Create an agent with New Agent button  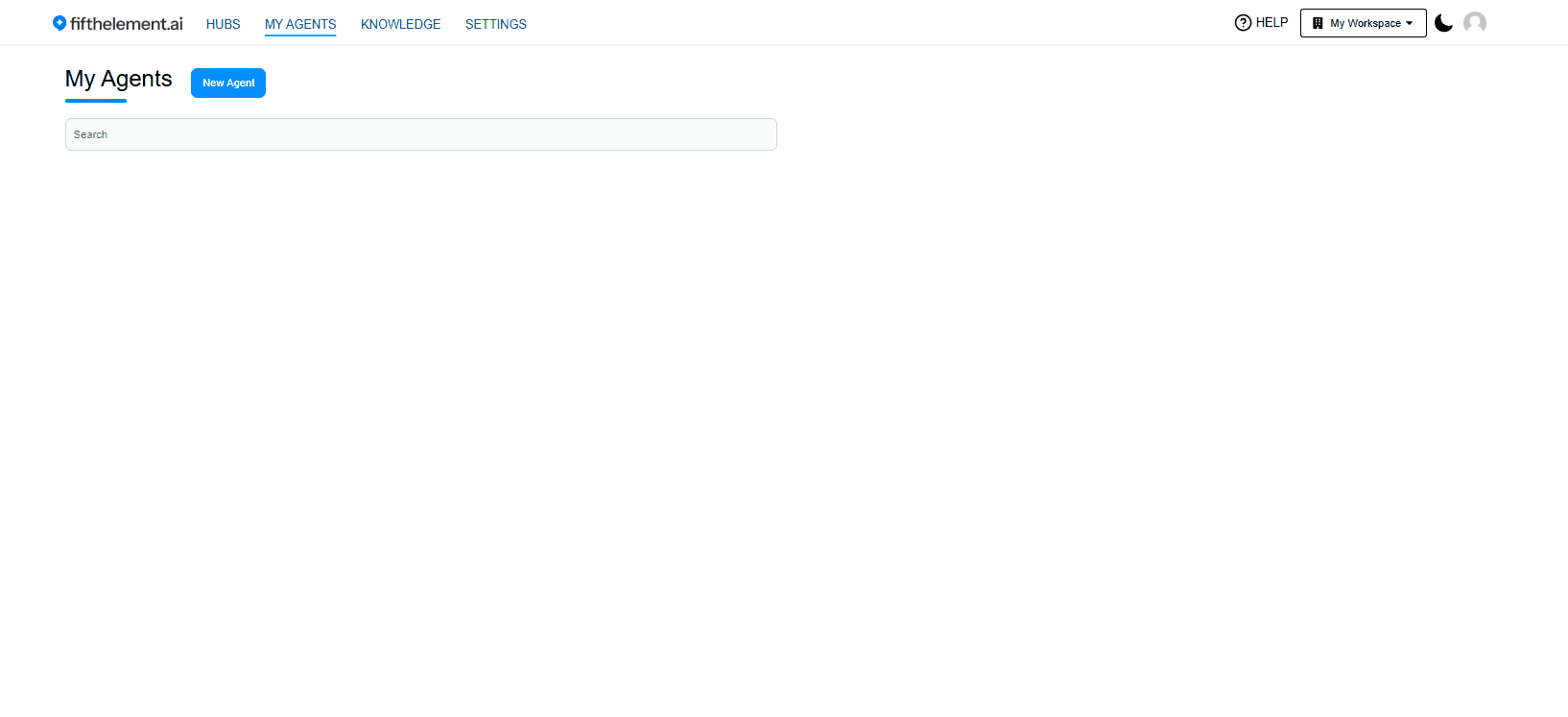coord(228,83)
